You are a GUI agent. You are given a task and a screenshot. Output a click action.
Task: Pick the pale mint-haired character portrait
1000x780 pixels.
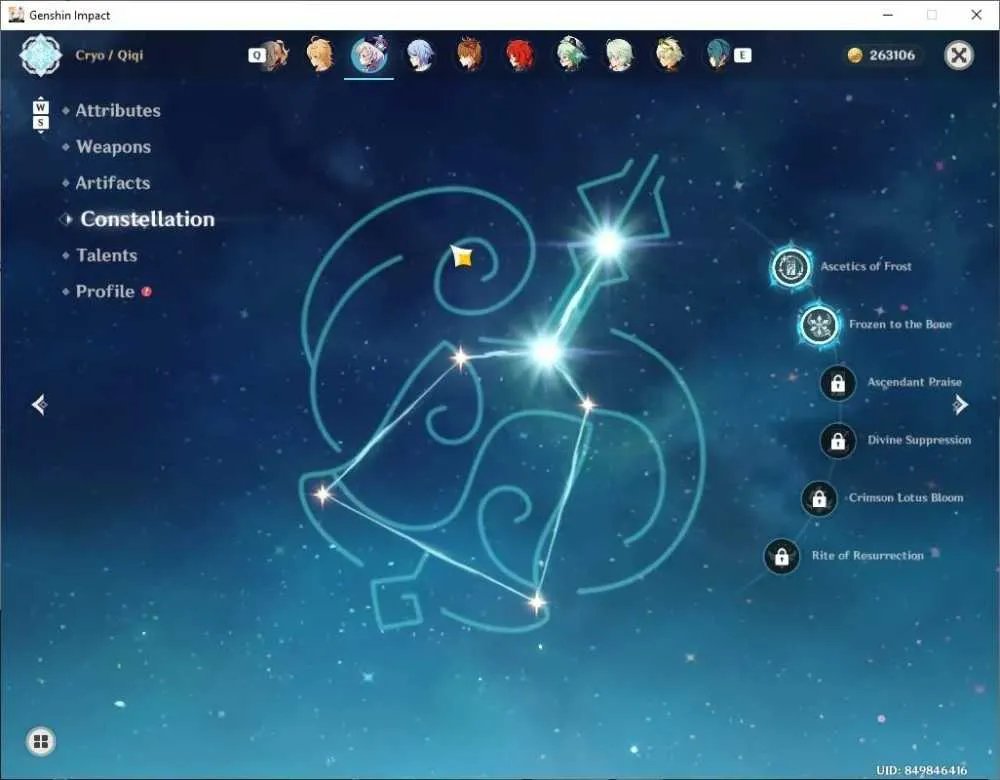pyautogui.click(x=619, y=55)
